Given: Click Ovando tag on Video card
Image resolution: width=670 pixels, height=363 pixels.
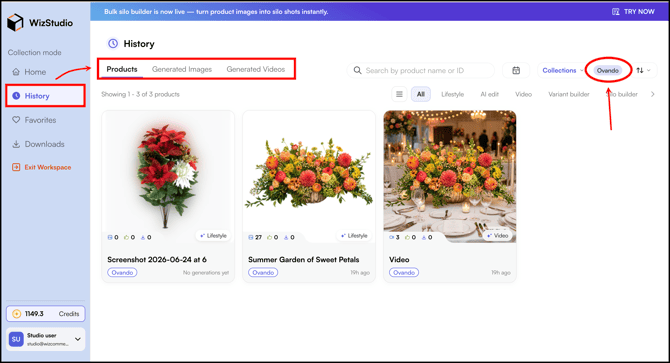Looking at the screenshot, I should point(404,272).
